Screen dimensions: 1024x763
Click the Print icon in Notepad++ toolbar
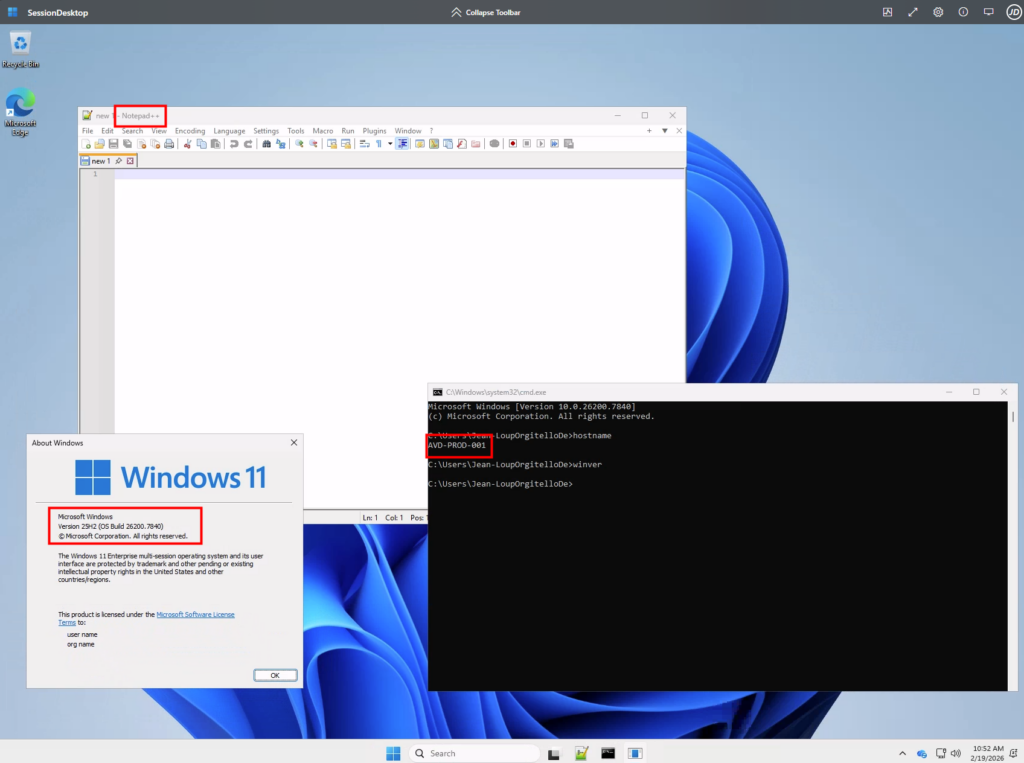click(x=169, y=144)
